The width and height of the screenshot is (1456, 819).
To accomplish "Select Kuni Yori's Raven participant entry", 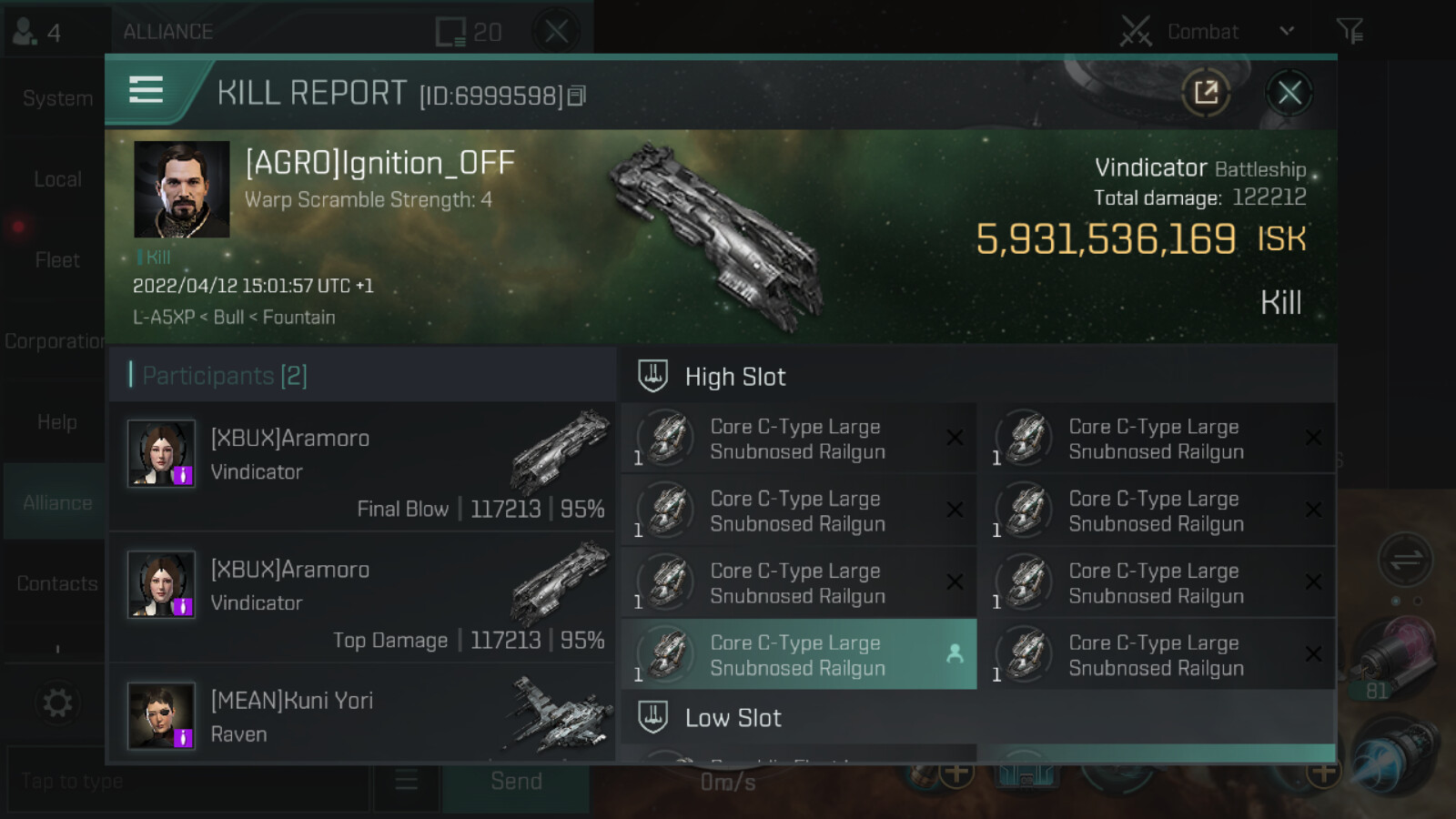I will point(362,715).
